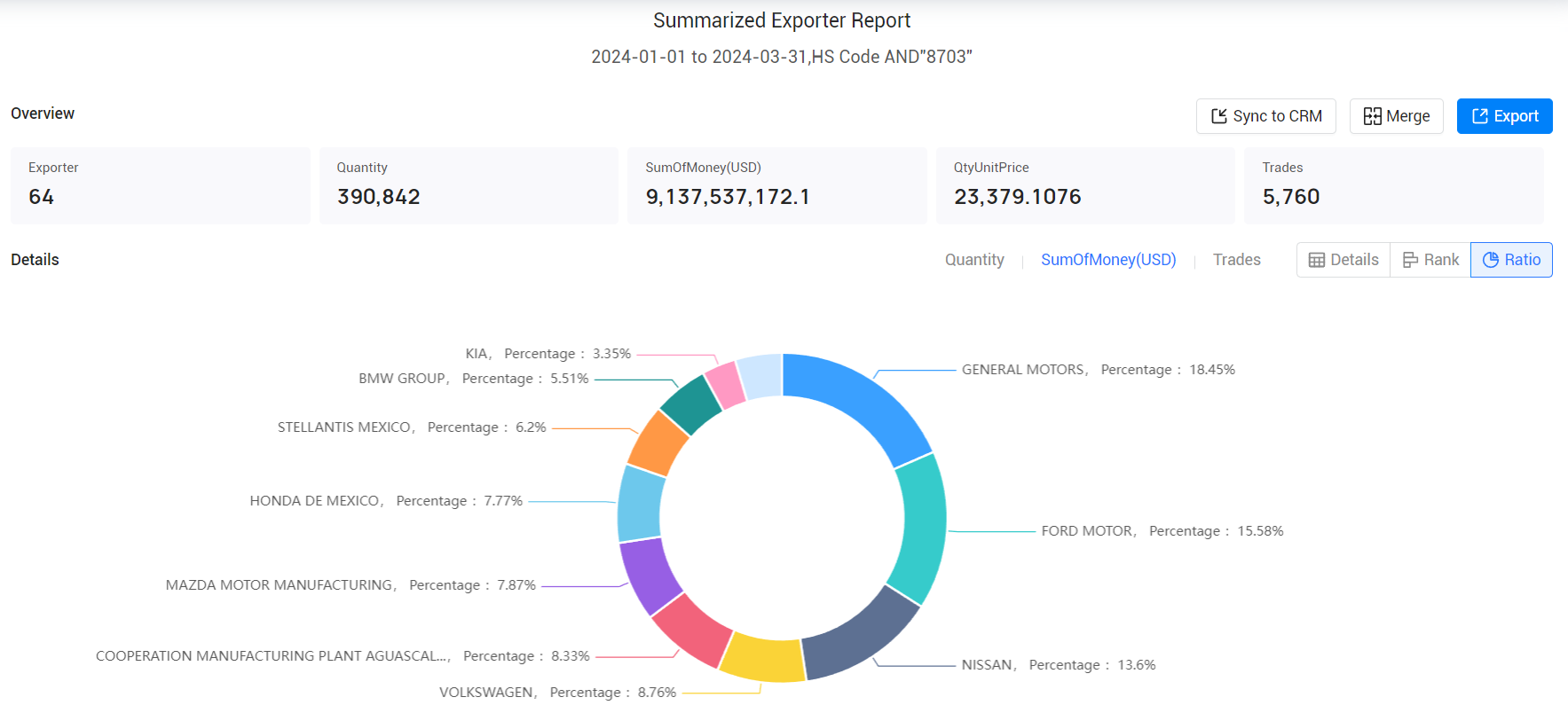Click the date range and HS Code subtitle
Image resolution: width=1568 pixels, height=713 pixels.
coord(782,57)
